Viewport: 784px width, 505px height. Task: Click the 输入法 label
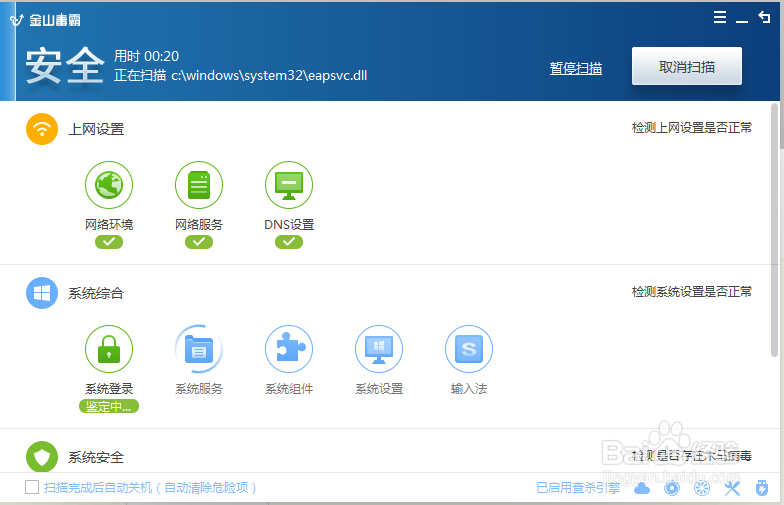click(x=469, y=388)
